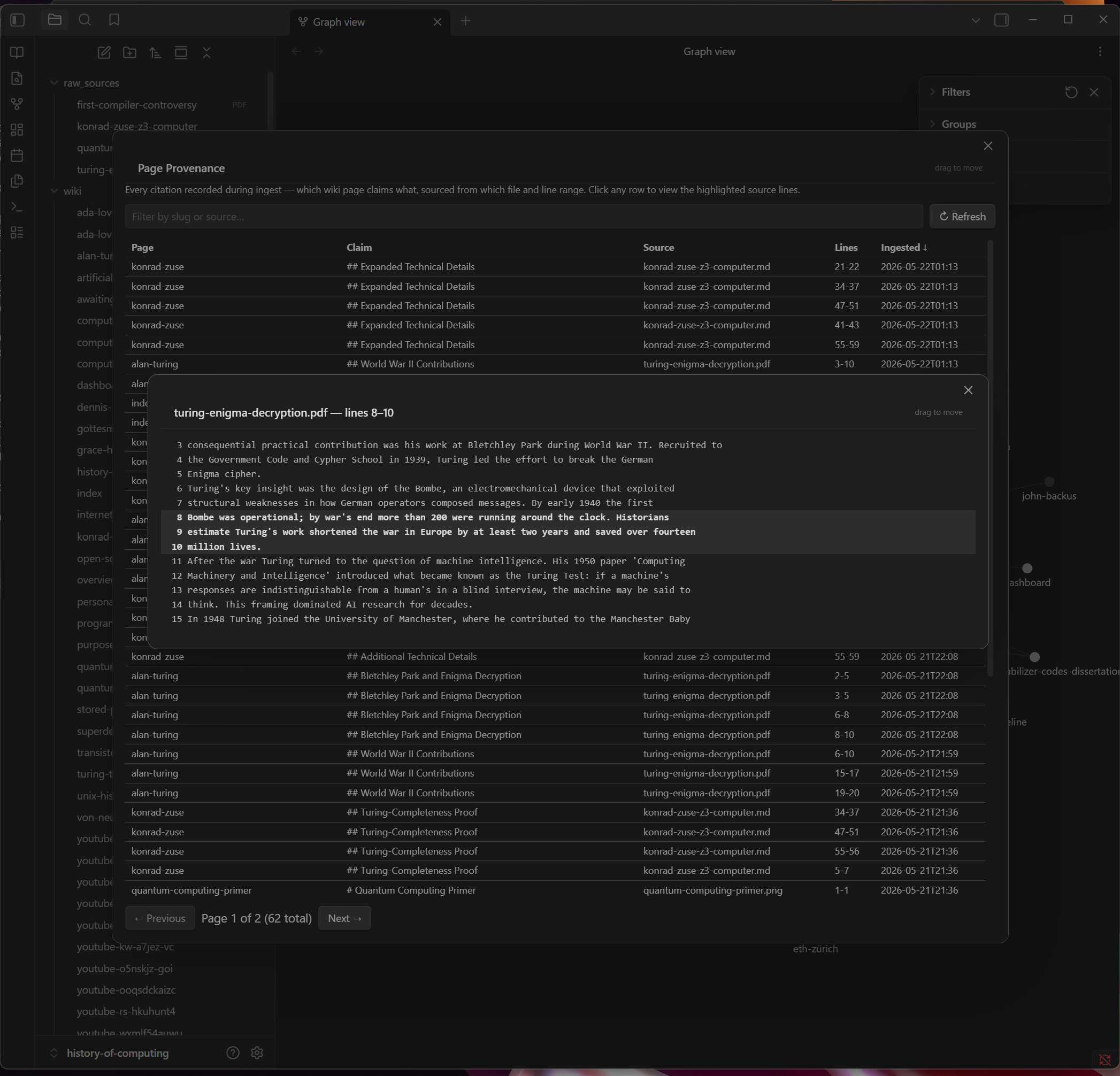Collapse all folders icon in file explorer

[x=207, y=52]
